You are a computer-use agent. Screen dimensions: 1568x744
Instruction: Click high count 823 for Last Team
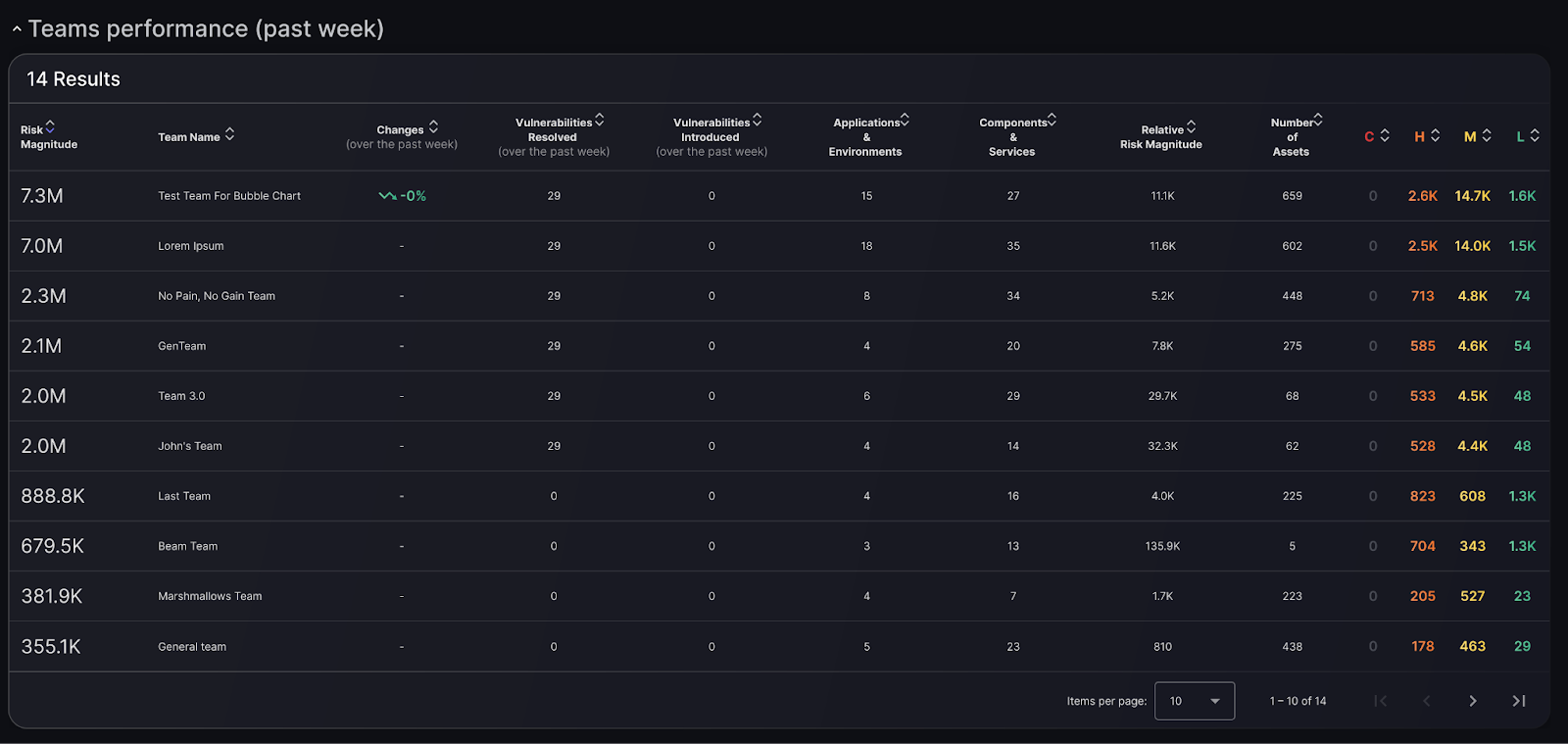[x=1423, y=496]
